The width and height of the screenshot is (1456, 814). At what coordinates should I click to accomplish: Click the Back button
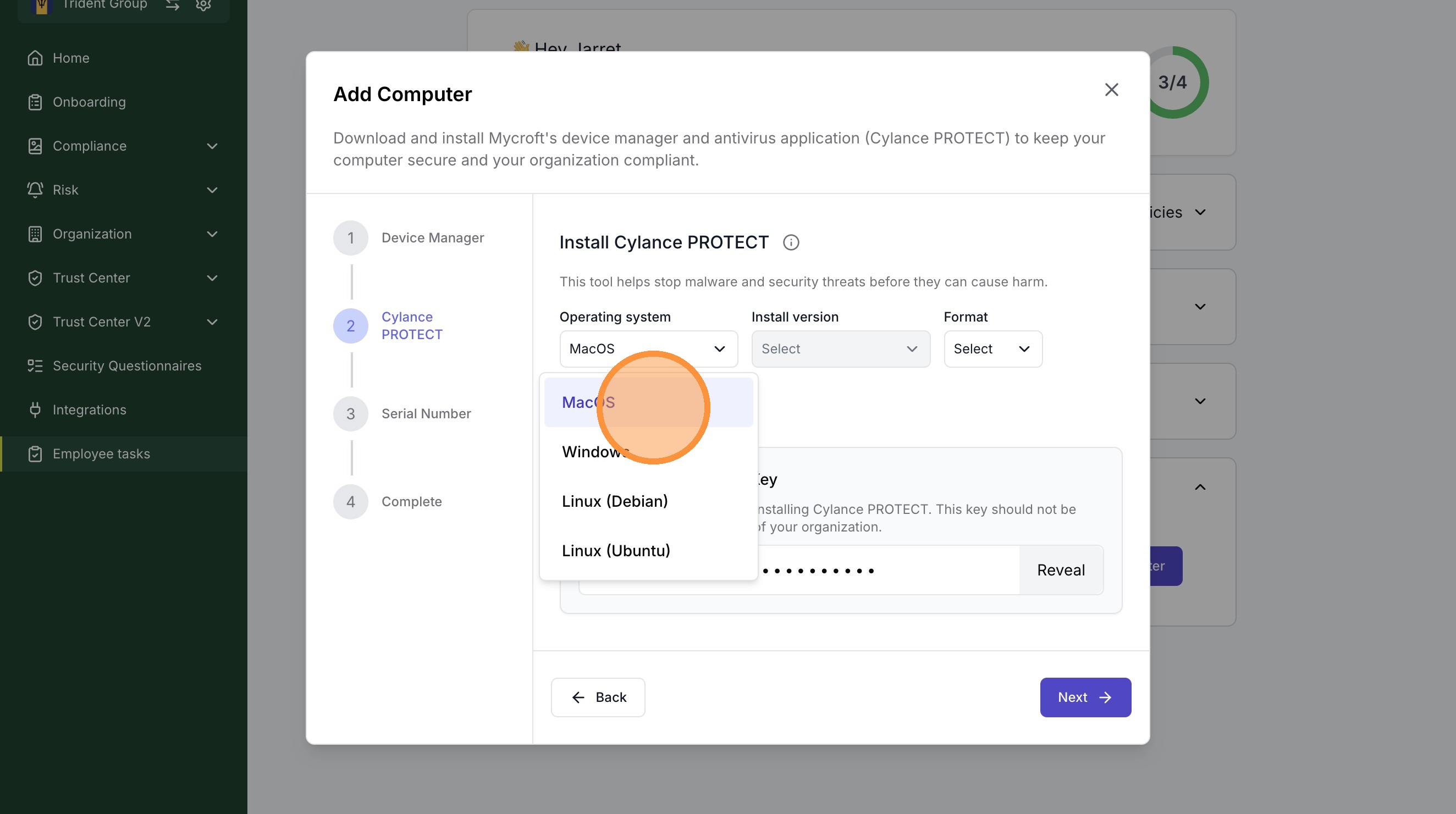point(598,697)
